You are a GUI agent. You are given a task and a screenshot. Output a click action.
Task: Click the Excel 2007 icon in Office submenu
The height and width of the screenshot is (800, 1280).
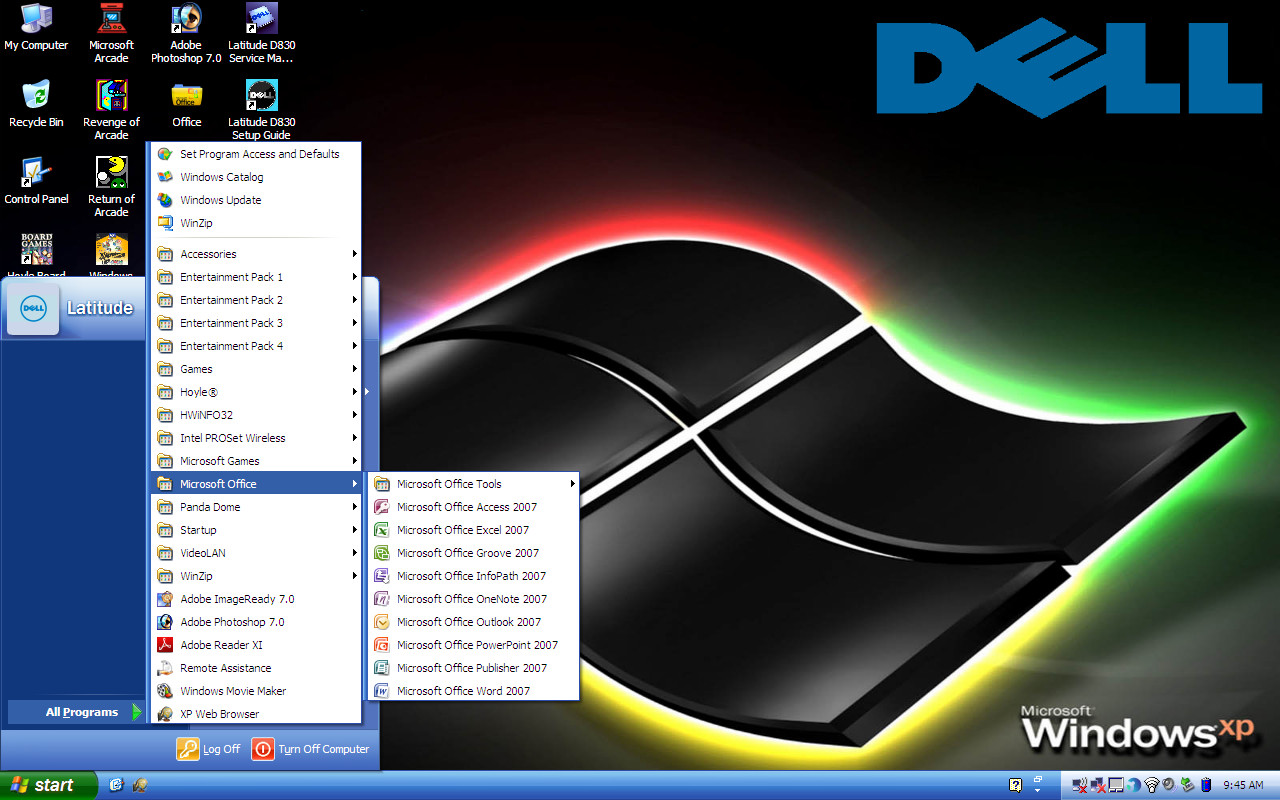click(381, 530)
